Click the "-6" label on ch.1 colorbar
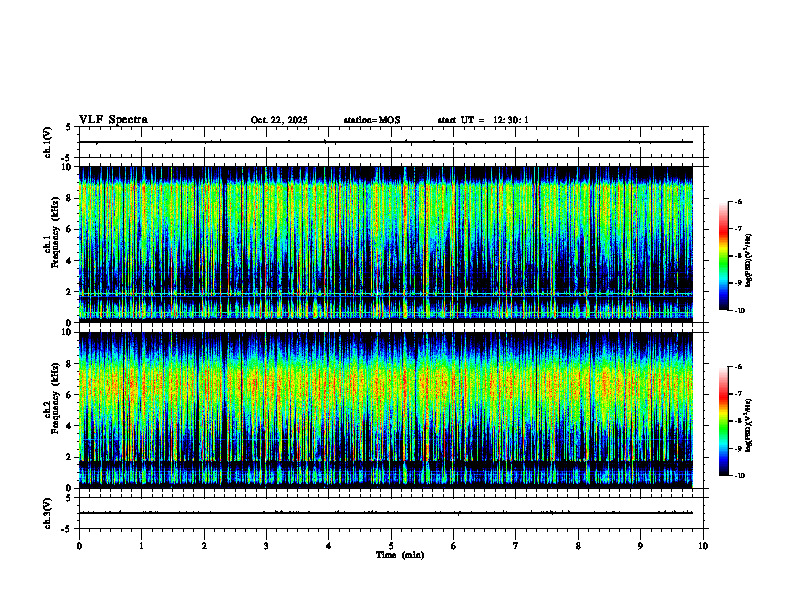792x612 pixels. (738, 202)
